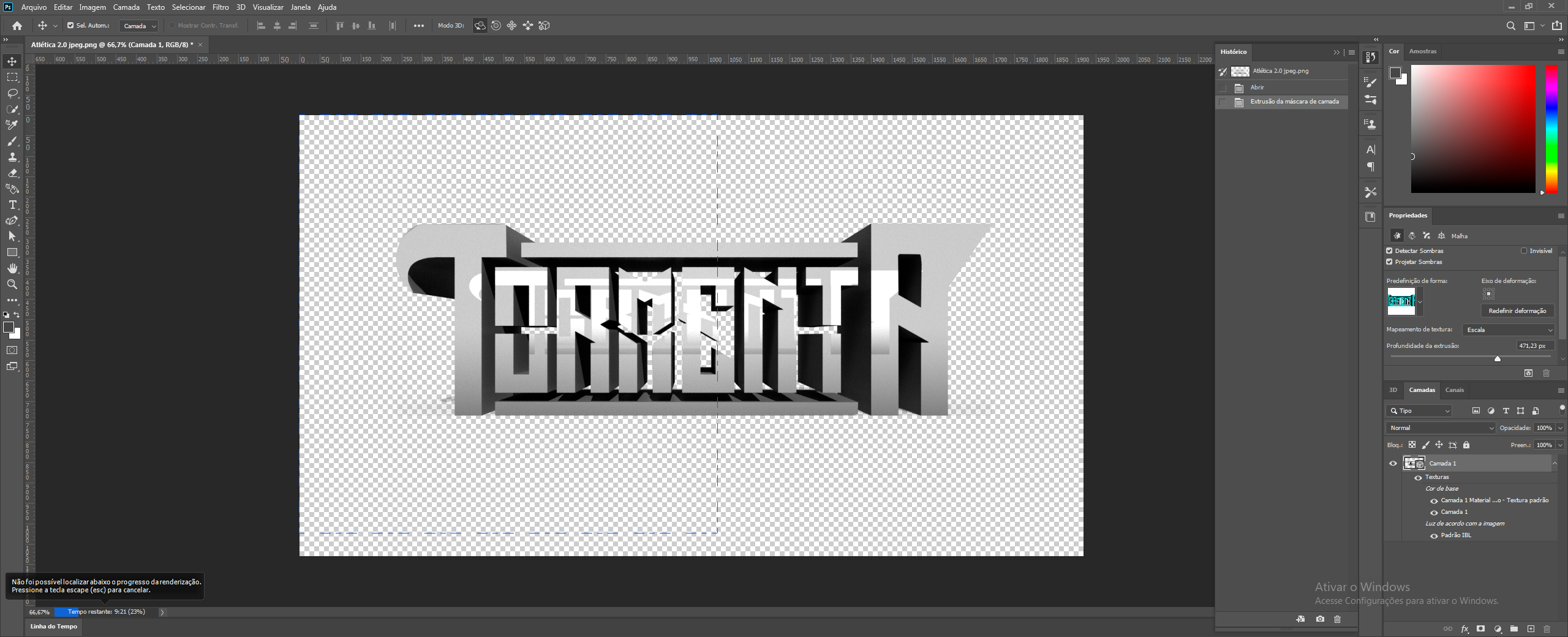Image resolution: width=1568 pixels, height=637 pixels.
Task: Select the Zoom tool
Action: 12,284
